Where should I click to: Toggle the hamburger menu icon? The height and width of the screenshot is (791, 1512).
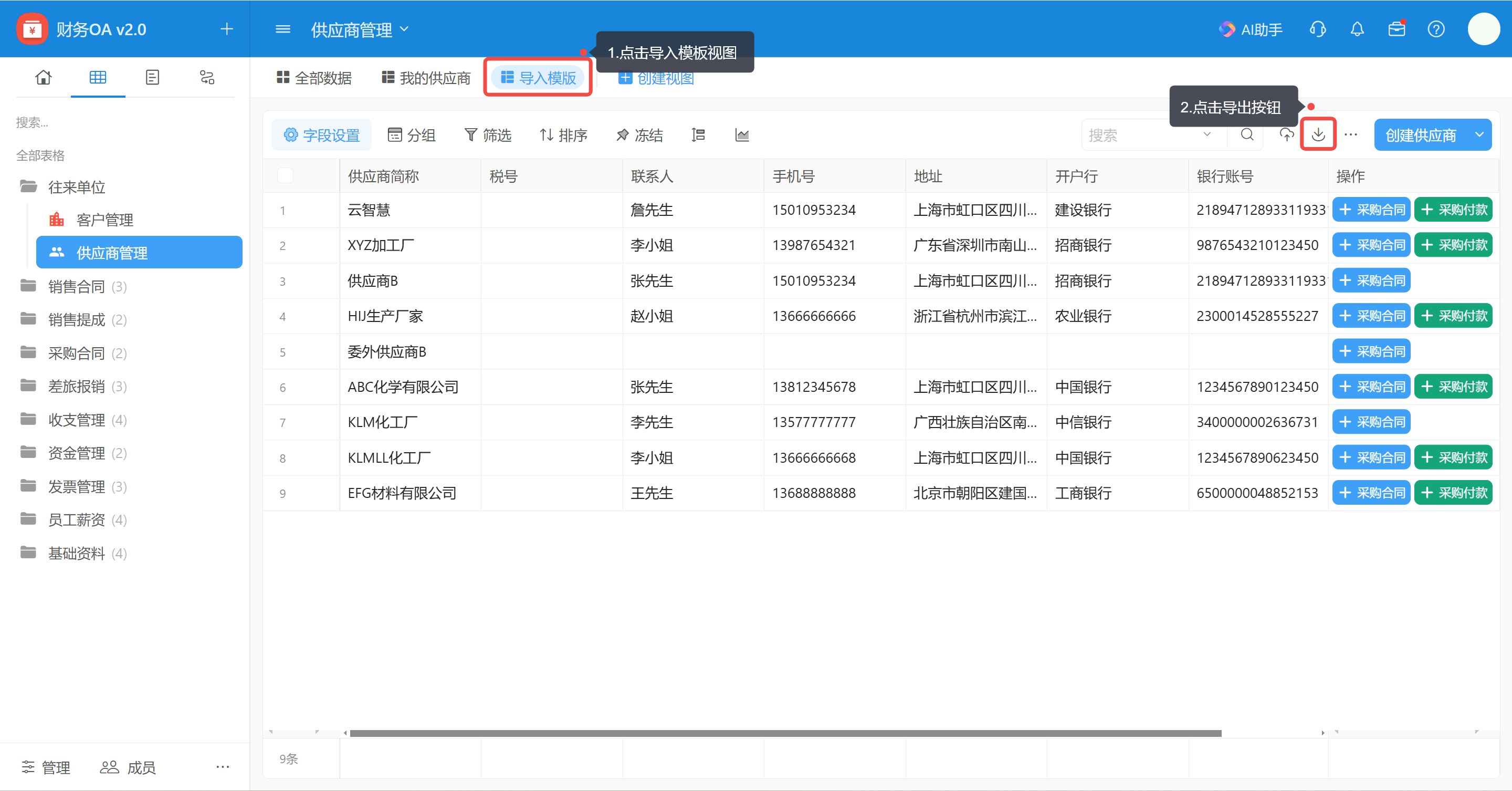tap(283, 29)
